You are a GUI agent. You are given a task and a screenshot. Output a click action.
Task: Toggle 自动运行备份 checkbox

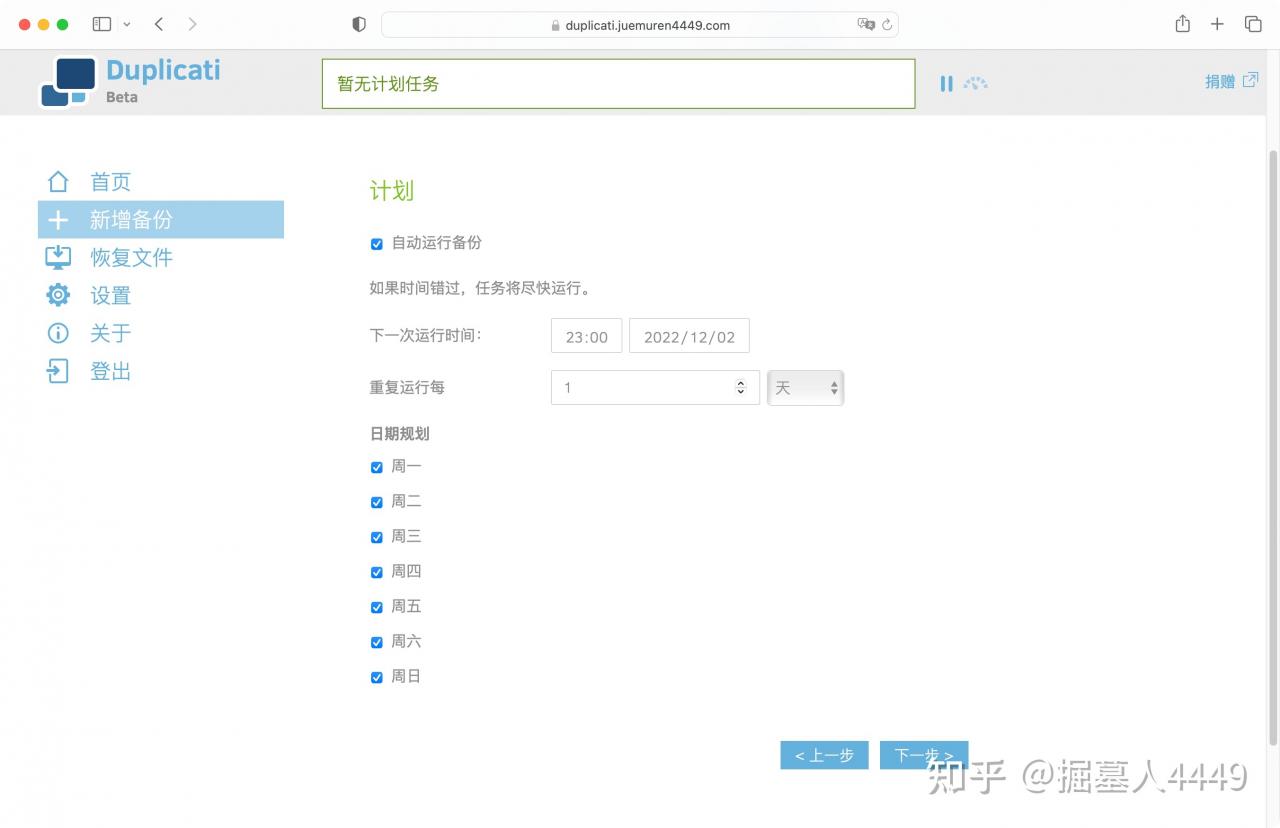[377, 244]
